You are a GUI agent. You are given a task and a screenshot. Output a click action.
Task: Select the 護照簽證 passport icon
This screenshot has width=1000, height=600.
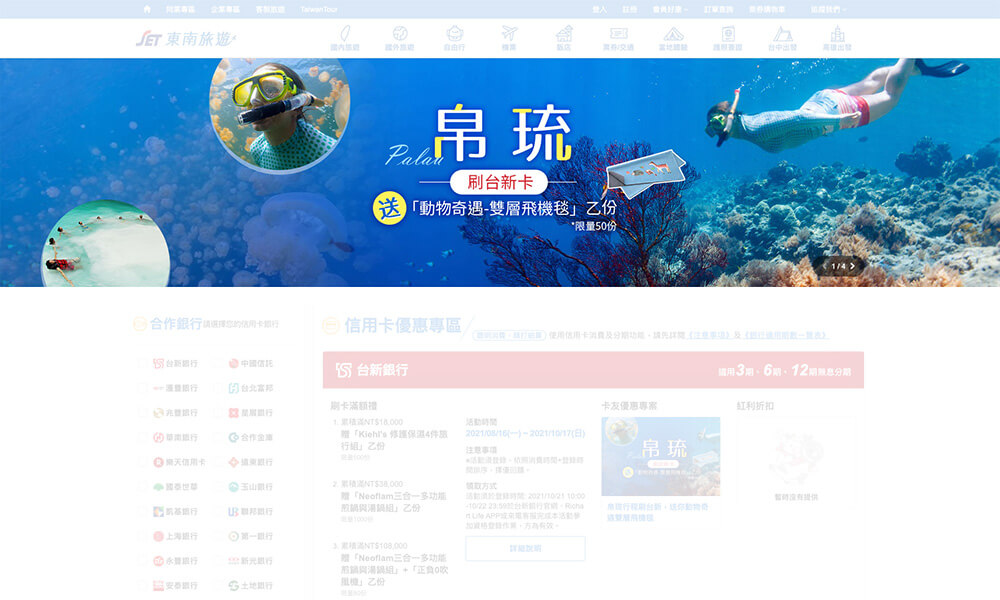pyautogui.click(x=728, y=38)
